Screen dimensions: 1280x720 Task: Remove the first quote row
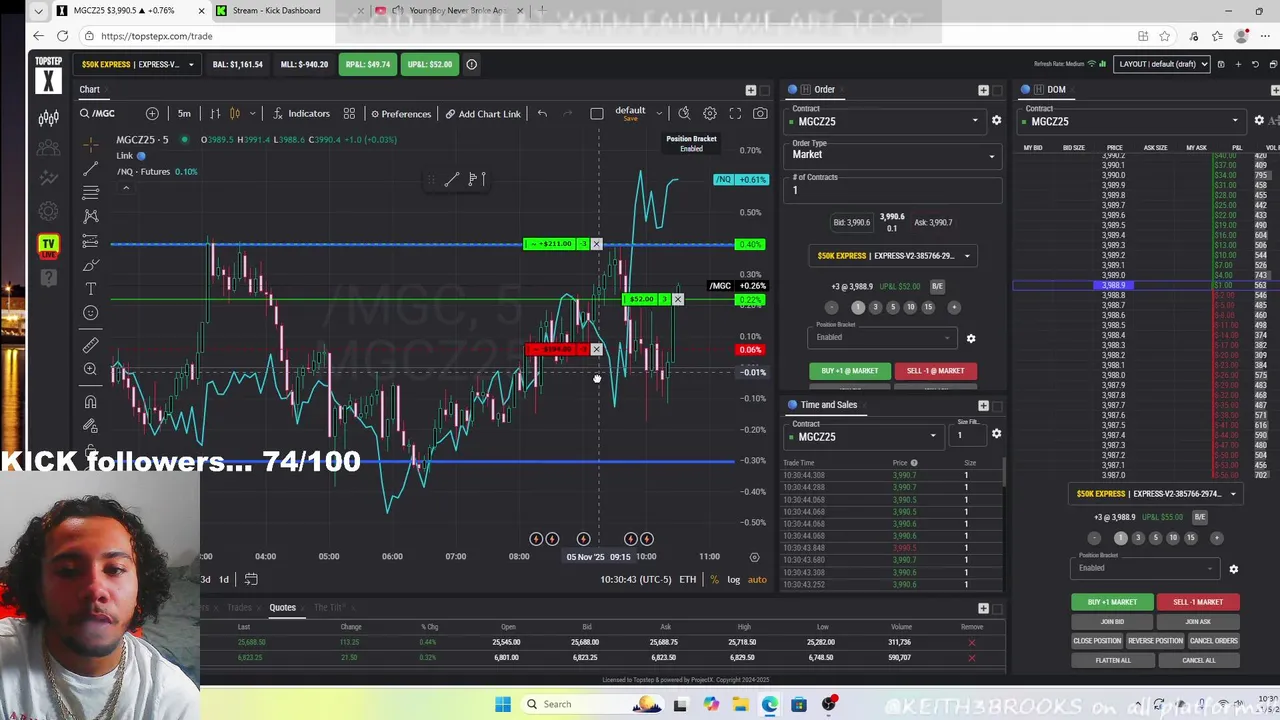971,642
